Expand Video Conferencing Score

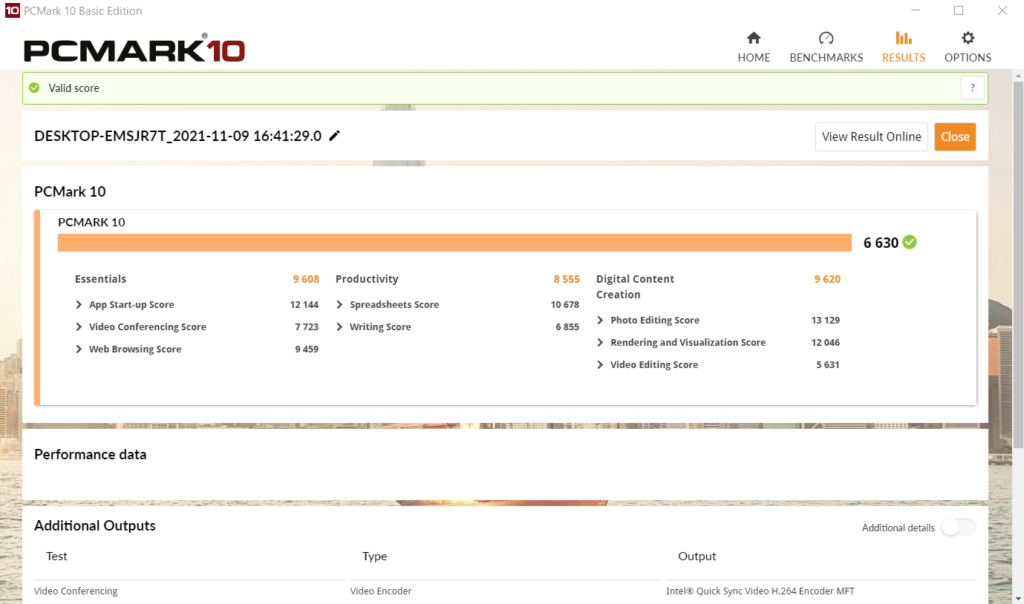(78, 326)
